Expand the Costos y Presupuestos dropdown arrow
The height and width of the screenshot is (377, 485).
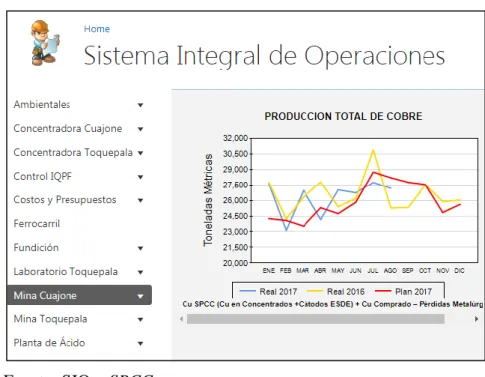140,200
